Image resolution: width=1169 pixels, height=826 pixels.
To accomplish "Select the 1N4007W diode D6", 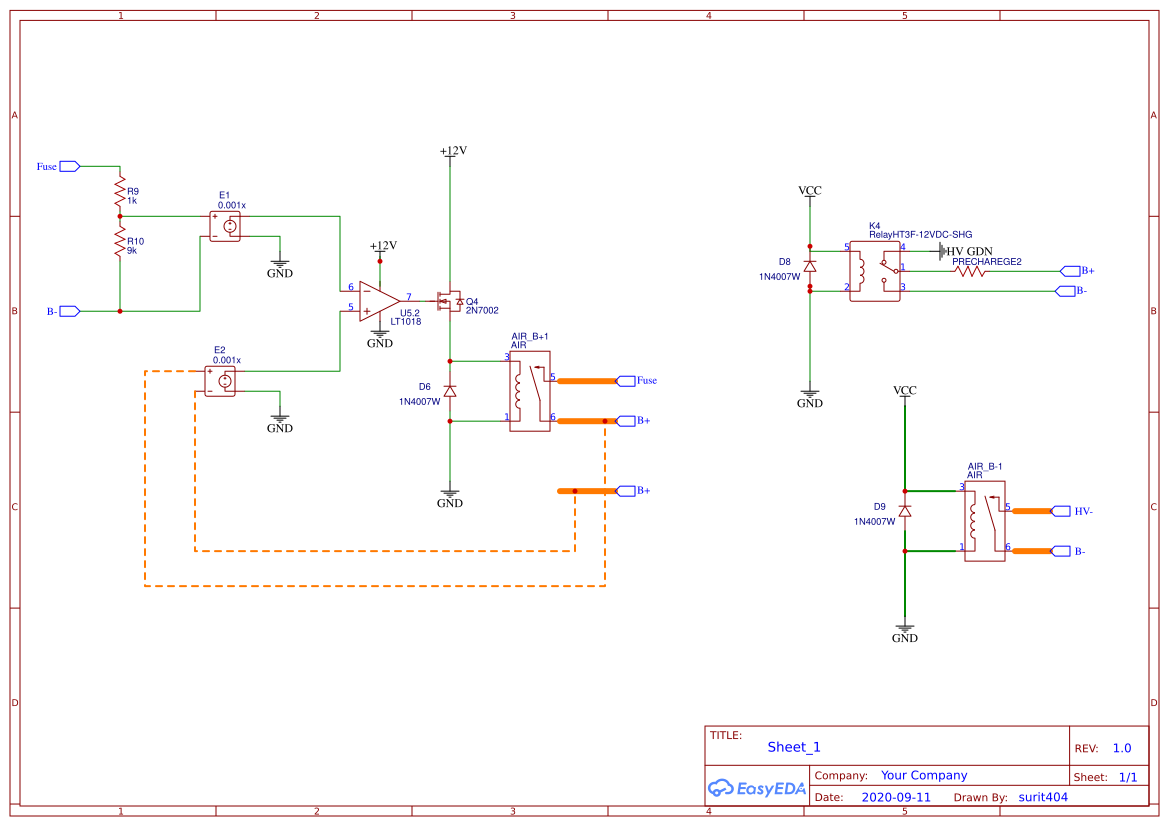I will 448,392.
